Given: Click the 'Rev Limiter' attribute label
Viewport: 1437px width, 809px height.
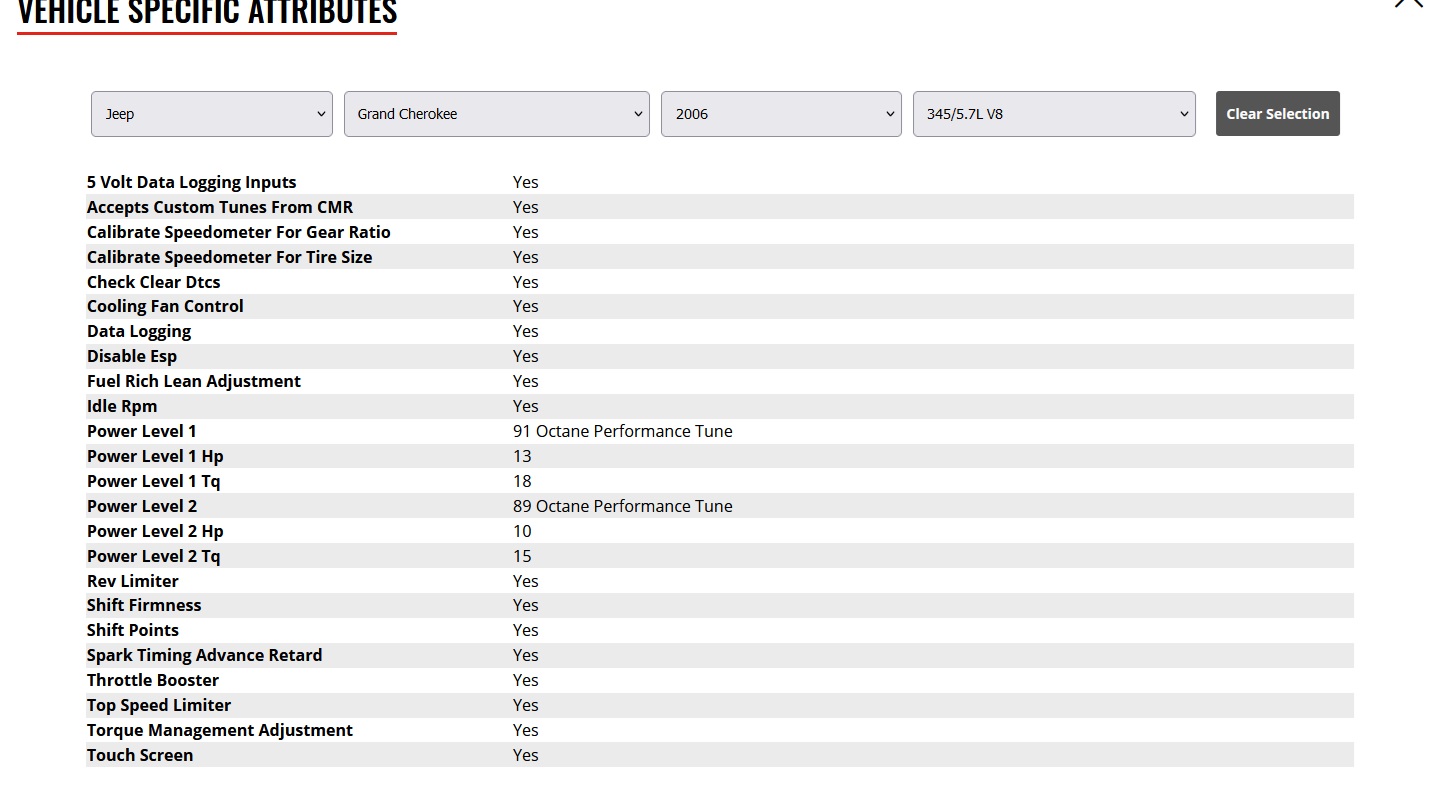Looking at the screenshot, I should [x=133, y=581].
